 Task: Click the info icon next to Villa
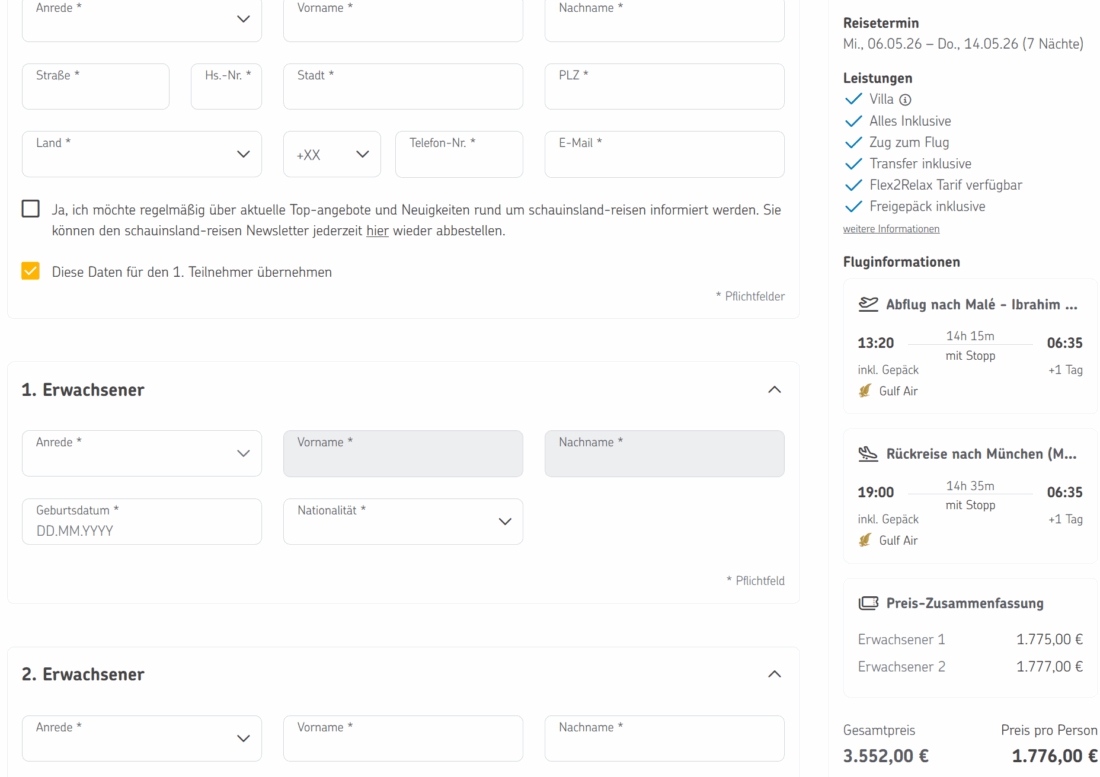pyautogui.click(x=905, y=100)
